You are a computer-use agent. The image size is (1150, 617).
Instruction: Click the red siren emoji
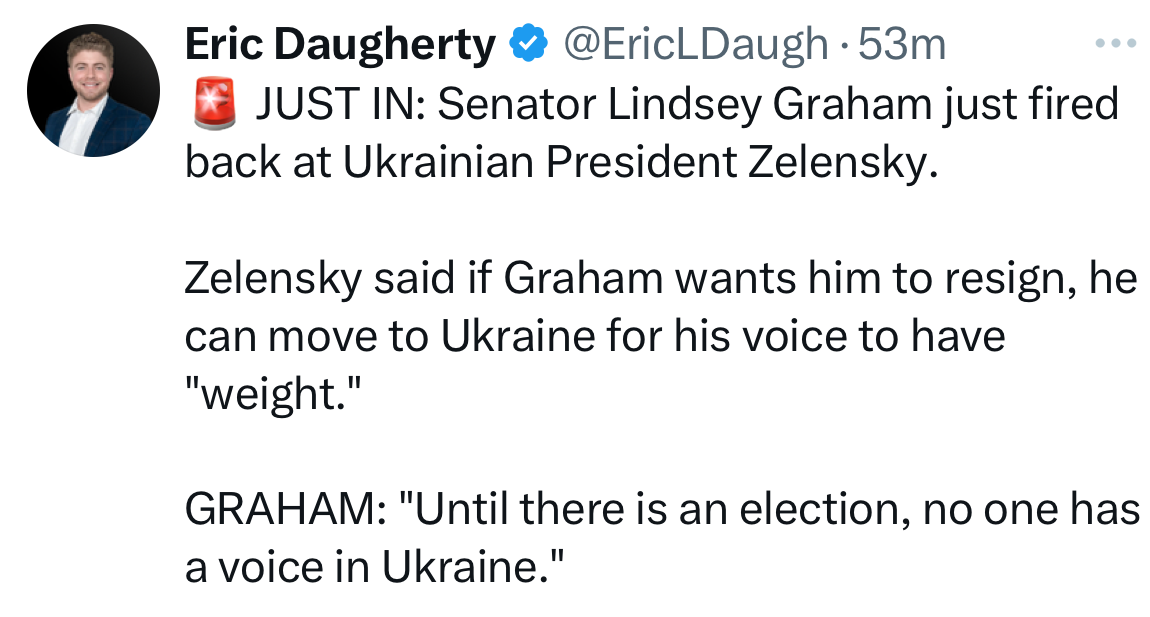(210, 104)
